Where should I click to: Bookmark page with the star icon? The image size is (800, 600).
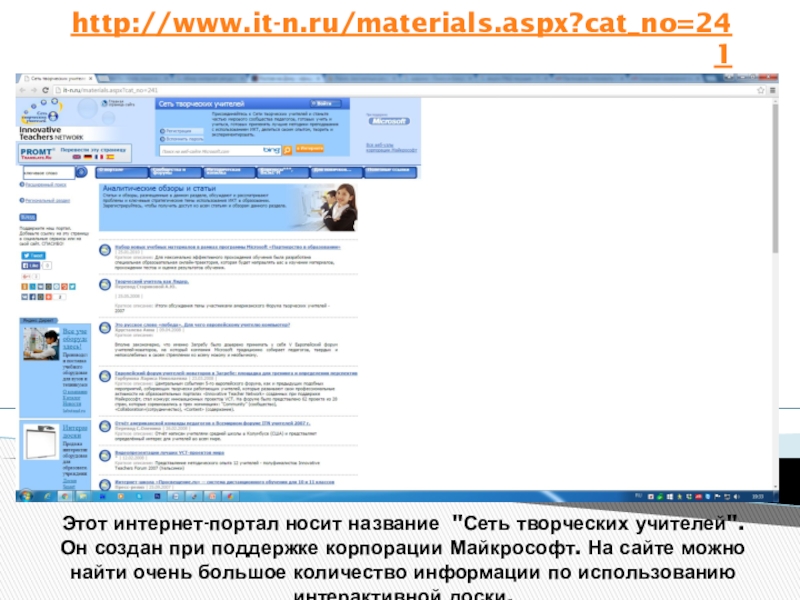pos(761,90)
